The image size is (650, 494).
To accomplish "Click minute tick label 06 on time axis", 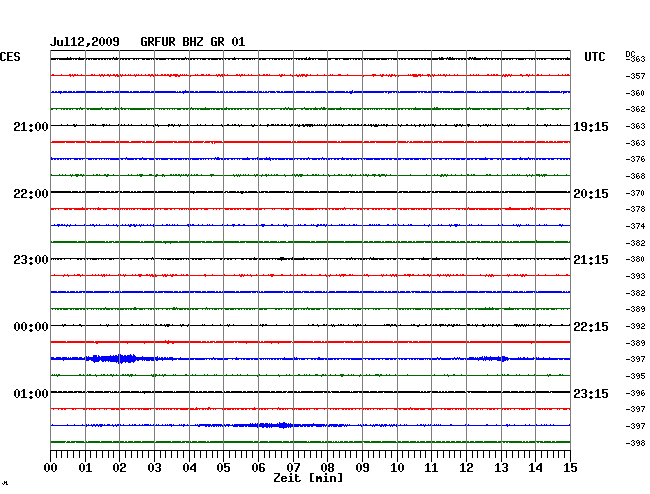I will 258,468.
